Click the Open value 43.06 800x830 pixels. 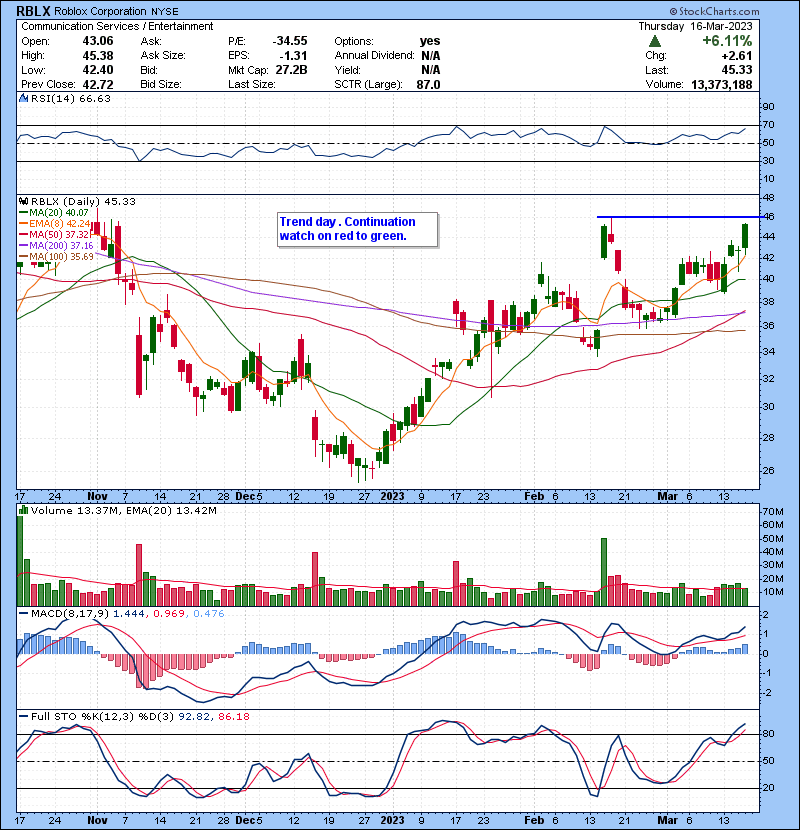point(97,41)
